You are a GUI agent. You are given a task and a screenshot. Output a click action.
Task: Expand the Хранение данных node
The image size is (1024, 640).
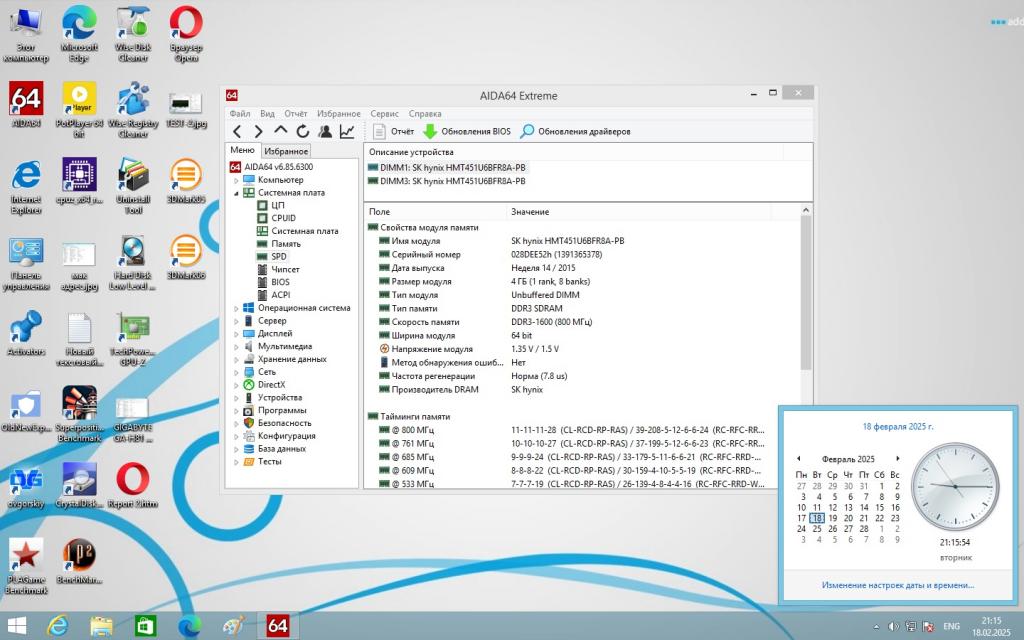coord(236,359)
